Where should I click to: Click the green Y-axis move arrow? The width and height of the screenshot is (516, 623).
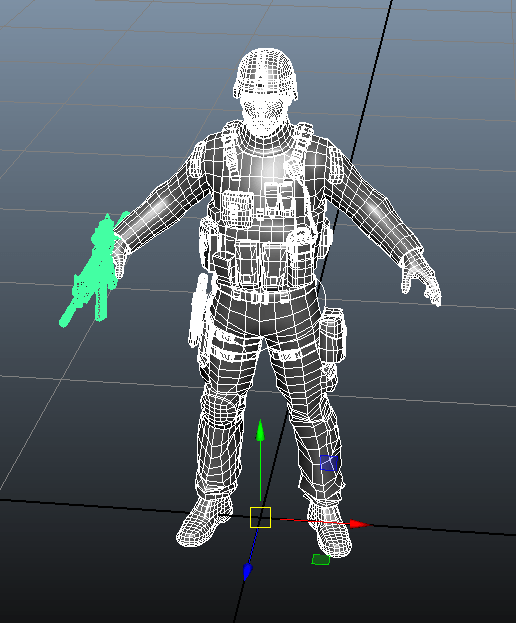pos(260,431)
